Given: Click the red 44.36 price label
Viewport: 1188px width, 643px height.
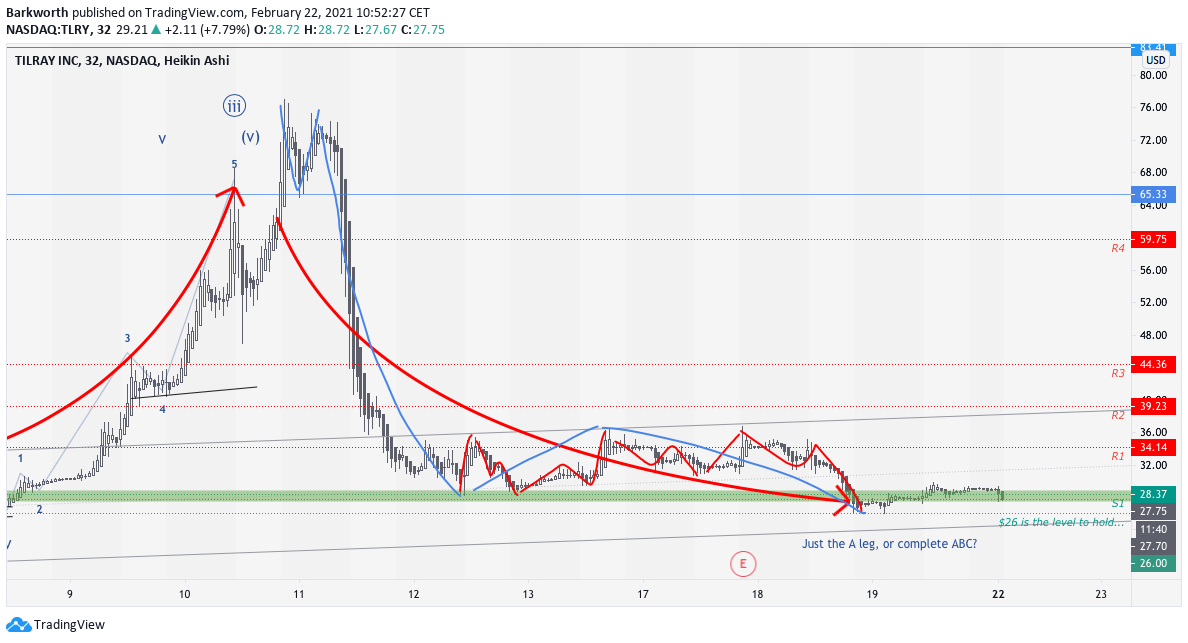Looking at the screenshot, I should point(1153,364).
